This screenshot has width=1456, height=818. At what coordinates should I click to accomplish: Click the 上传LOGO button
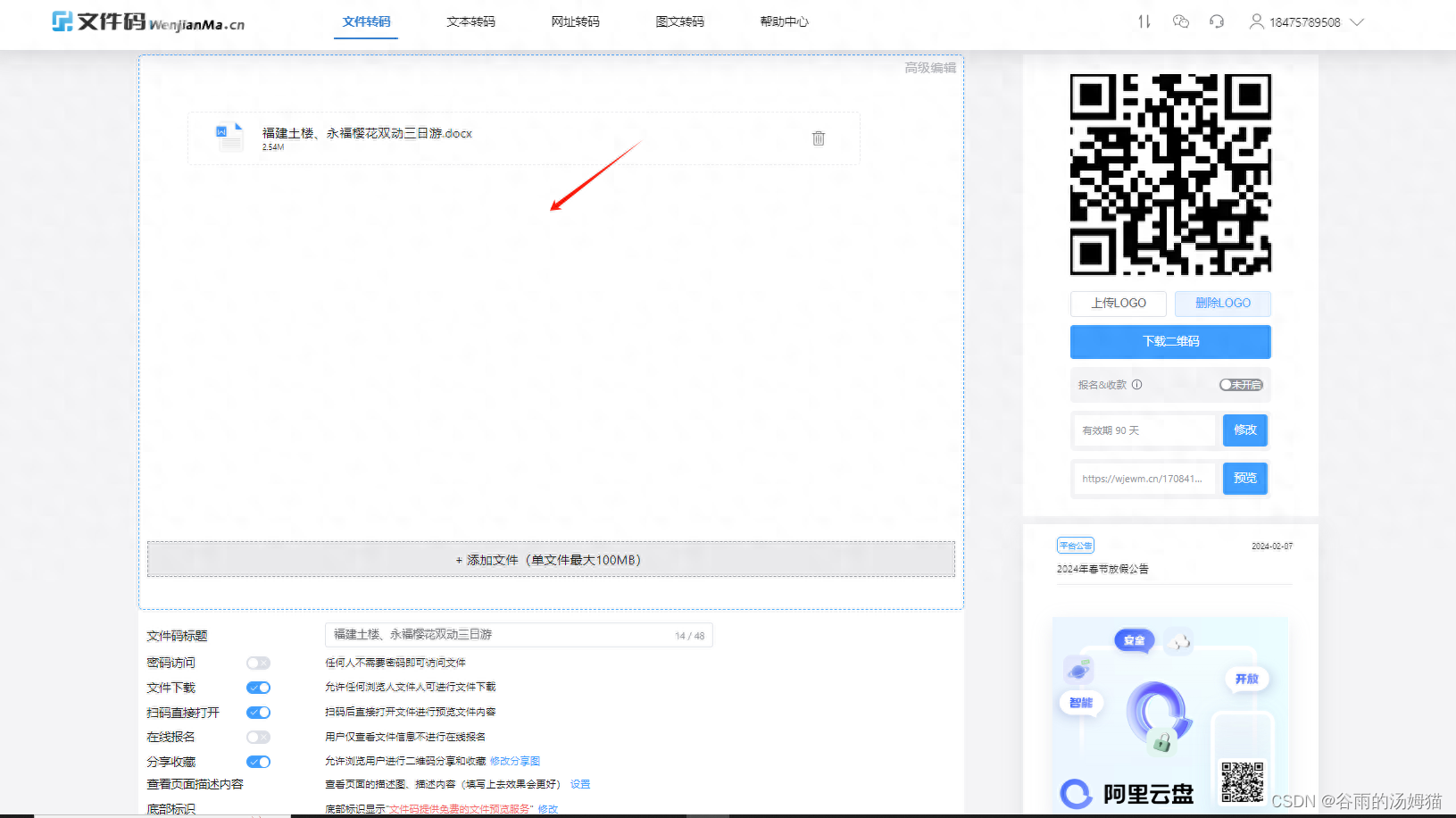tap(1119, 304)
